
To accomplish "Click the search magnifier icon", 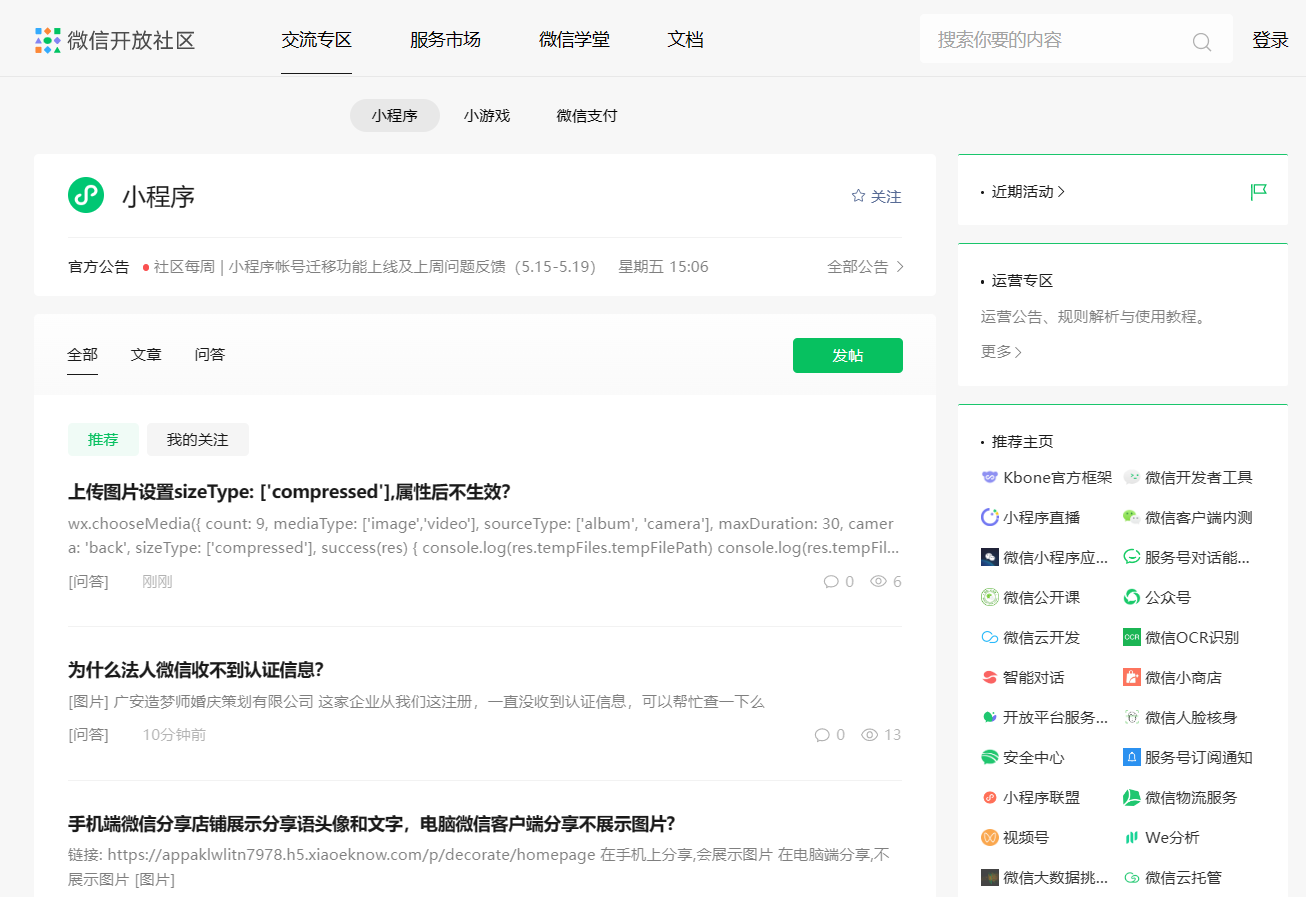I will [x=1201, y=42].
